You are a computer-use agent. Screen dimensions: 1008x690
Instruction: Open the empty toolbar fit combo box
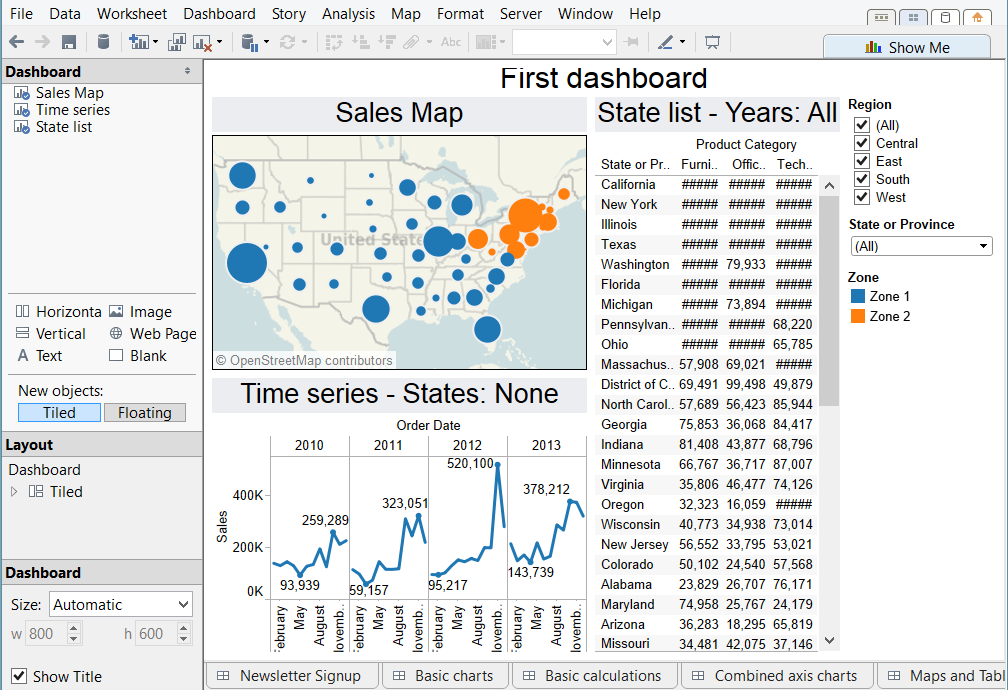coord(564,42)
